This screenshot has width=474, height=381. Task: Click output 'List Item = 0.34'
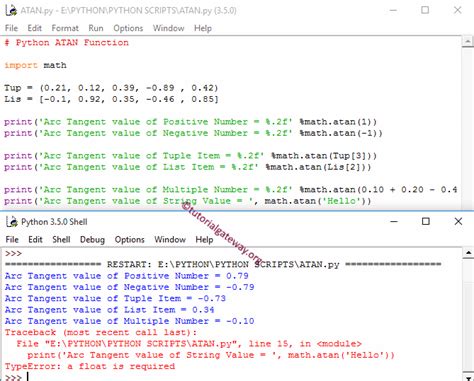110,310
